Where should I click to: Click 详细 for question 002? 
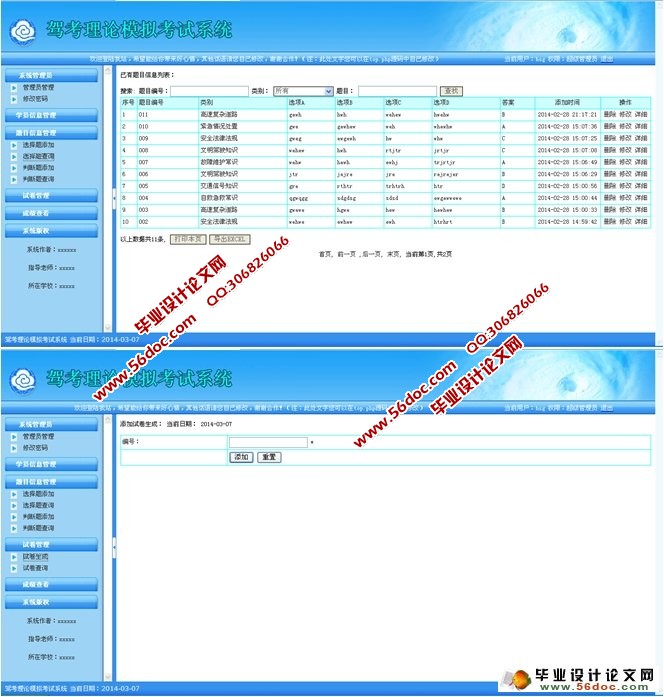(641, 221)
